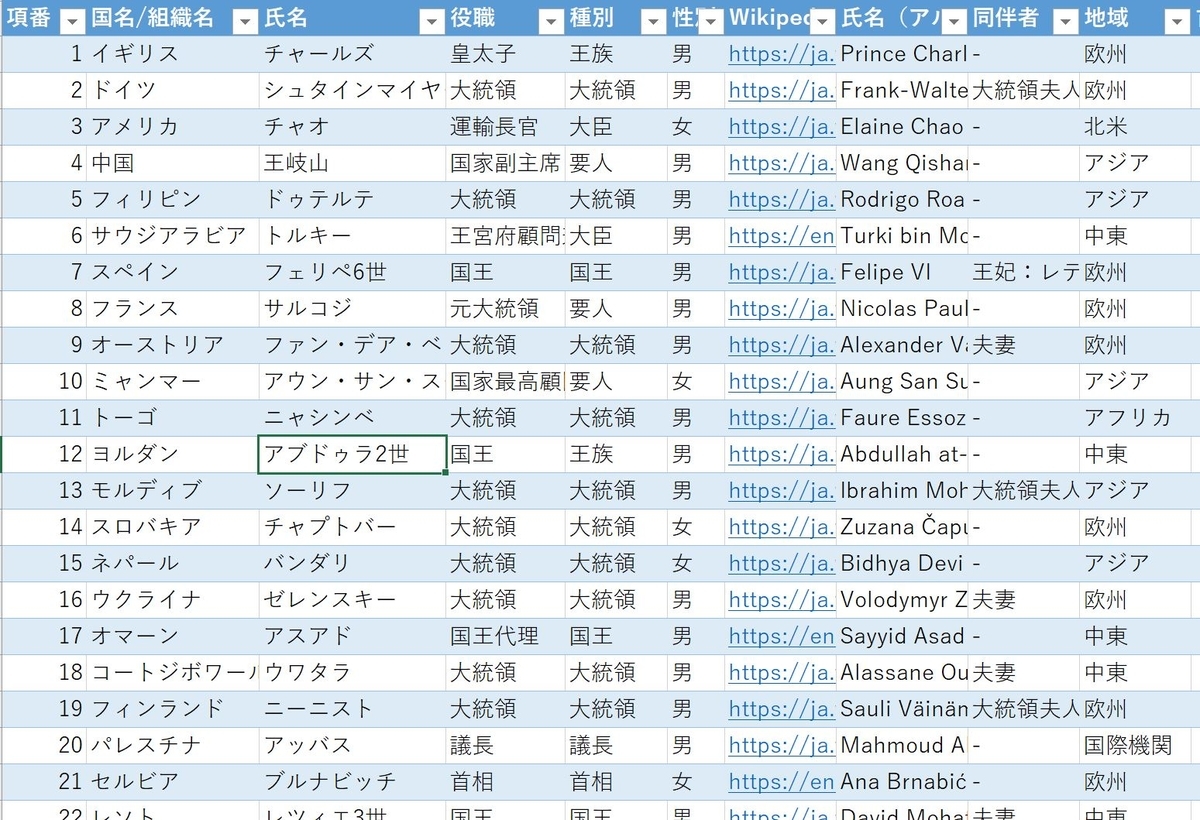The width and height of the screenshot is (1200, 820).
Task: Open the Wikipedia column filter dropdown
Action: click(x=822, y=19)
